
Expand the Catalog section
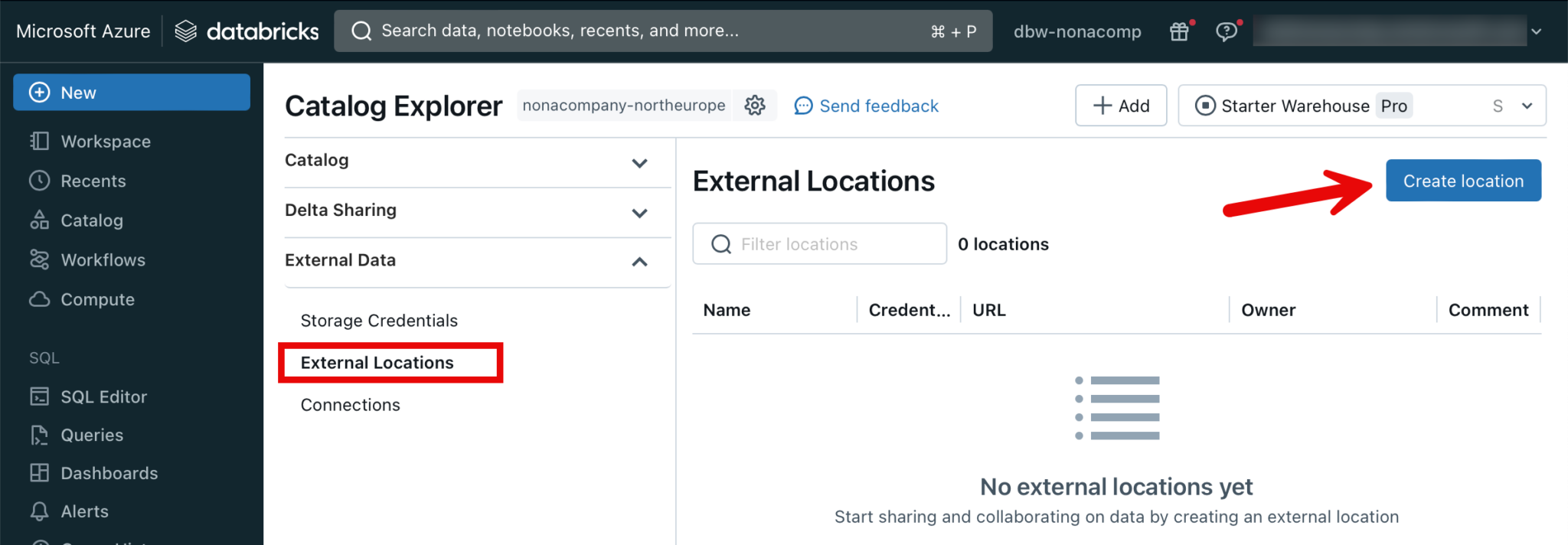pos(639,162)
